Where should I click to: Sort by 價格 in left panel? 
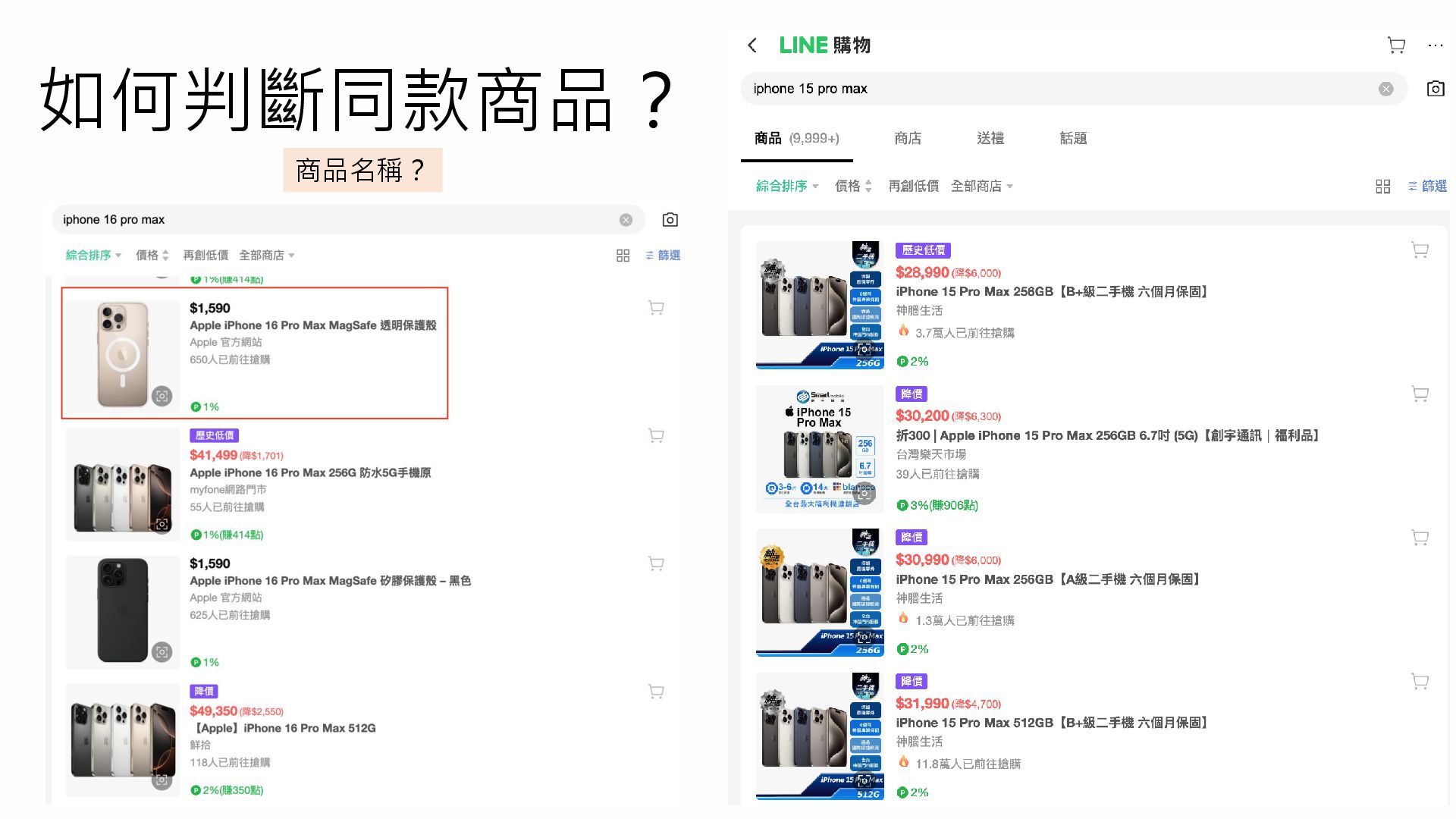tap(152, 256)
